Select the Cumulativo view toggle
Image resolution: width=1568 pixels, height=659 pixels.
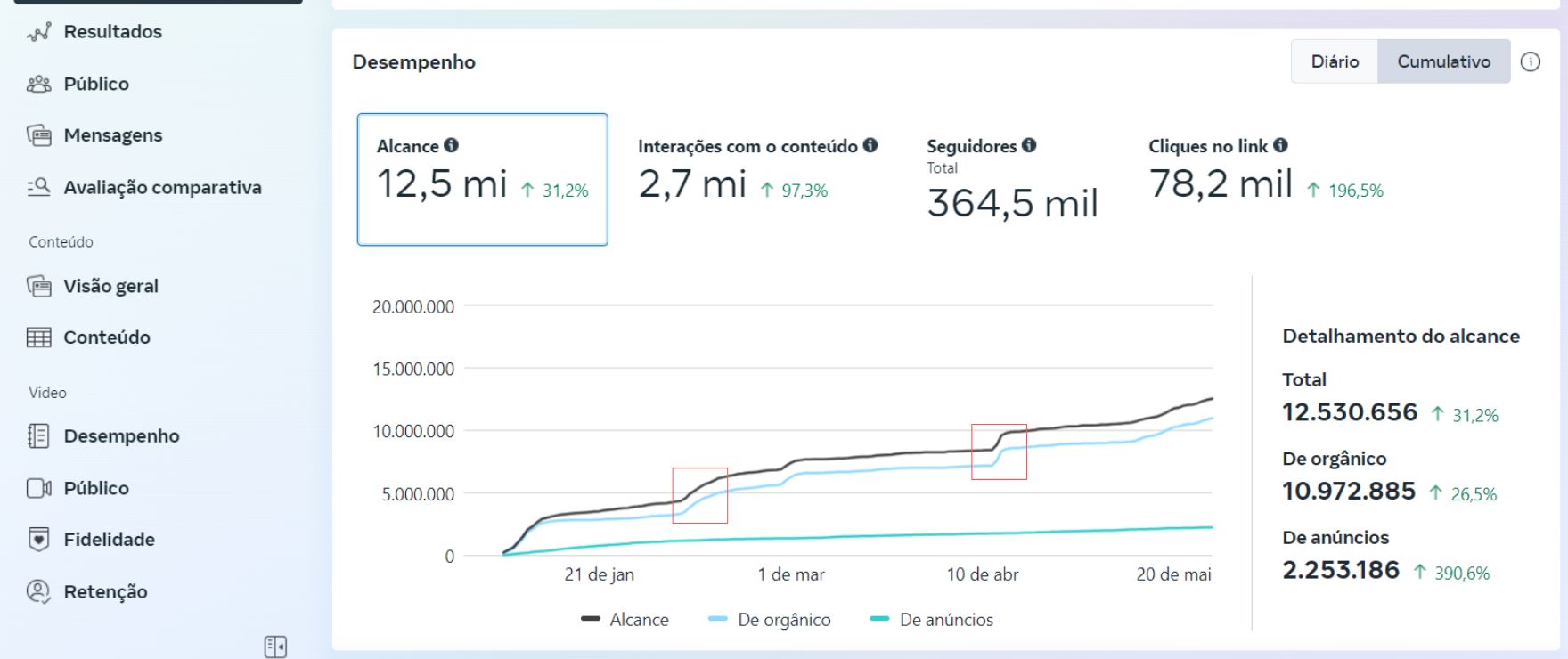tap(1442, 61)
